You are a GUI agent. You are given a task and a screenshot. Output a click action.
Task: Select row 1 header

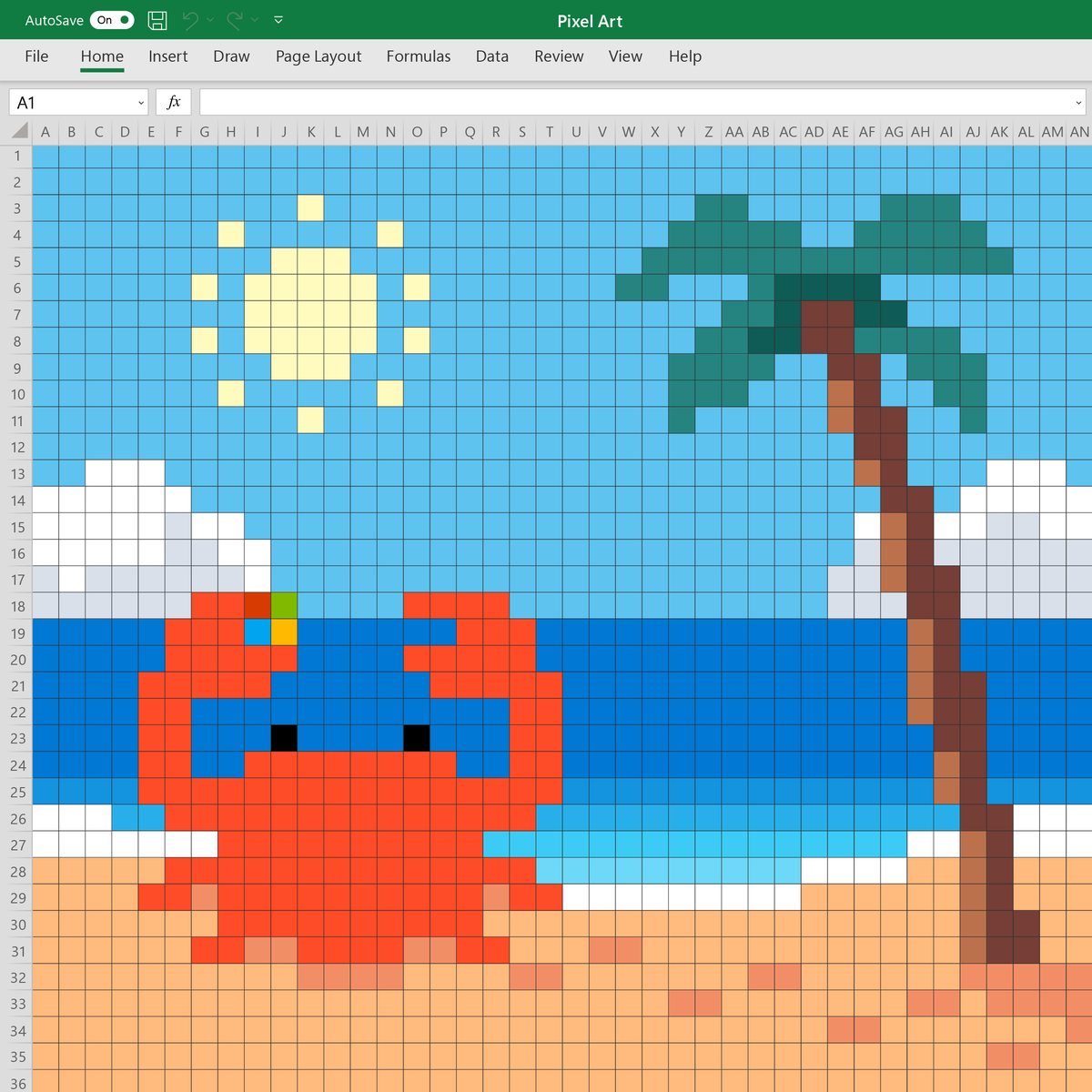(x=16, y=156)
